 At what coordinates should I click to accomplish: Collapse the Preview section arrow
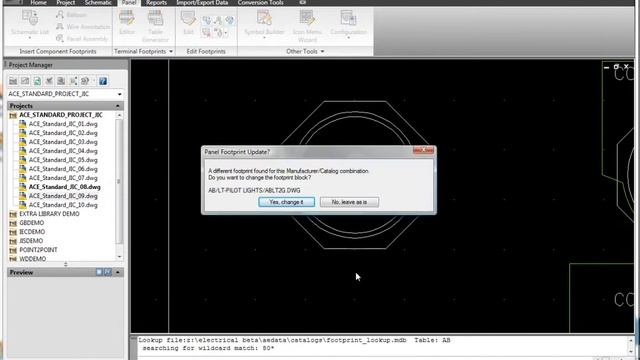point(118,272)
